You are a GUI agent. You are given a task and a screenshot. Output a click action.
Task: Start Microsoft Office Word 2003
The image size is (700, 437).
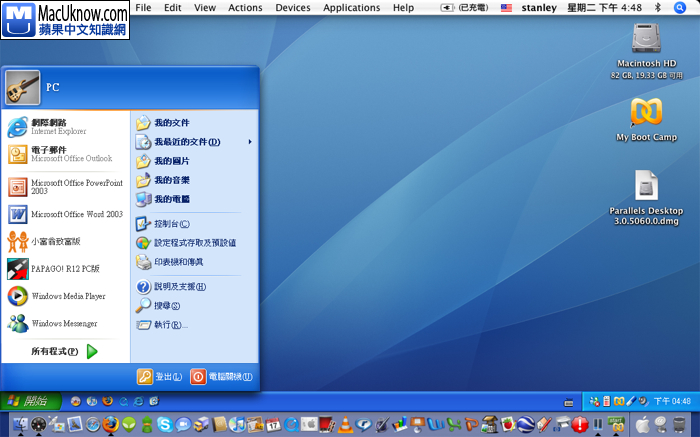click(x=65, y=214)
